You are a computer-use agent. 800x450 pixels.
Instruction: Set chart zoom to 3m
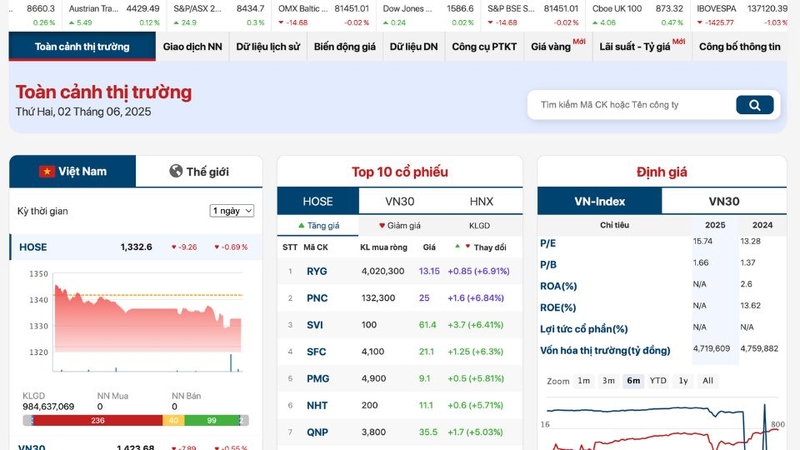pos(608,381)
